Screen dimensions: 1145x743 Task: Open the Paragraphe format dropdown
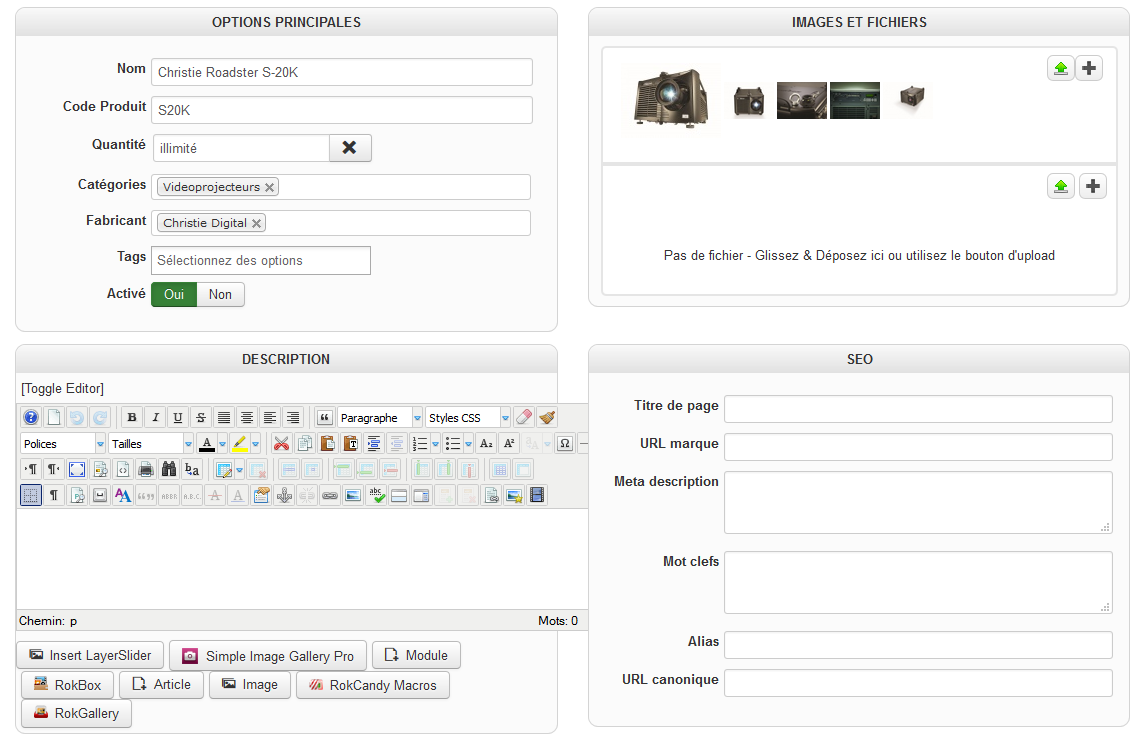tap(380, 418)
